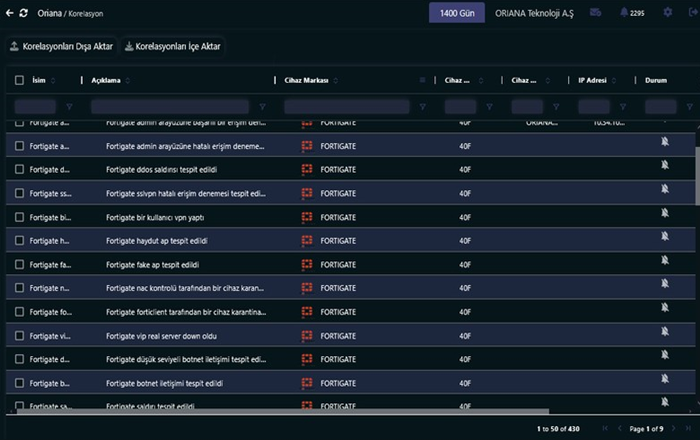Click bell icon for Fortigate fake ap row
The height and width of the screenshot is (440, 700).
[665, 260]
